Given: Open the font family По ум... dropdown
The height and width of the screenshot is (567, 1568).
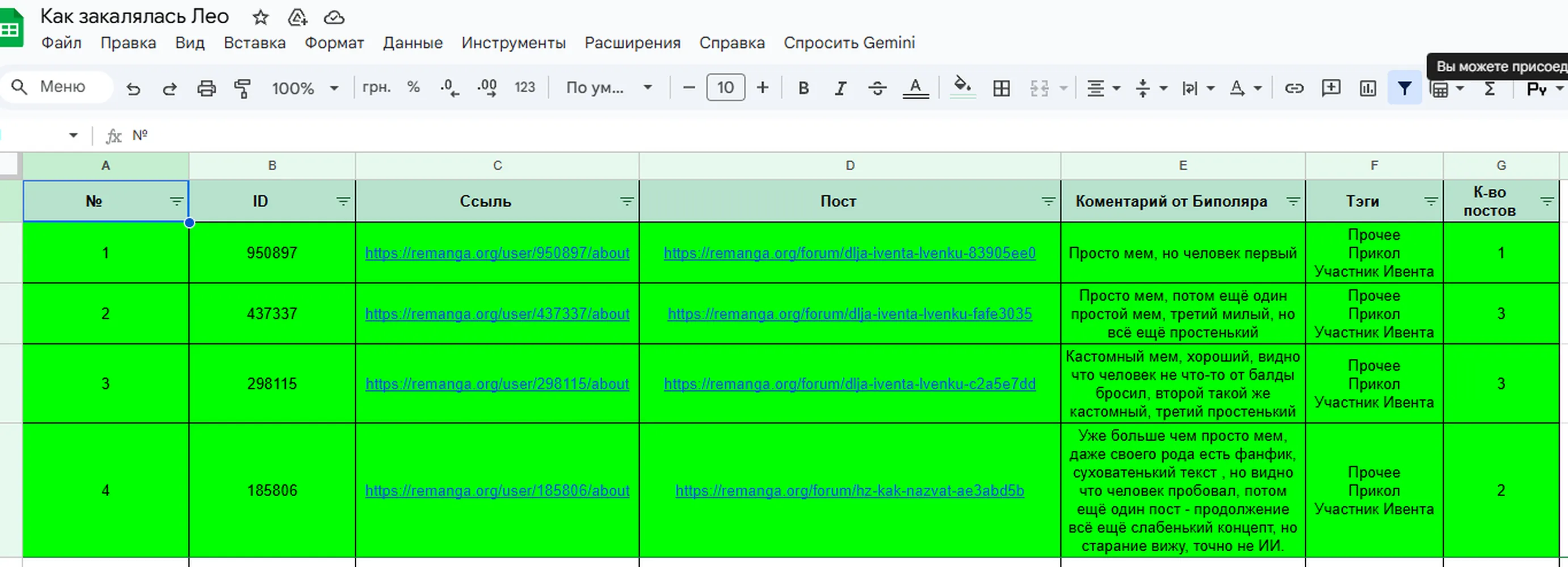Looking at the screenshot, I should (x=609, y=88).
